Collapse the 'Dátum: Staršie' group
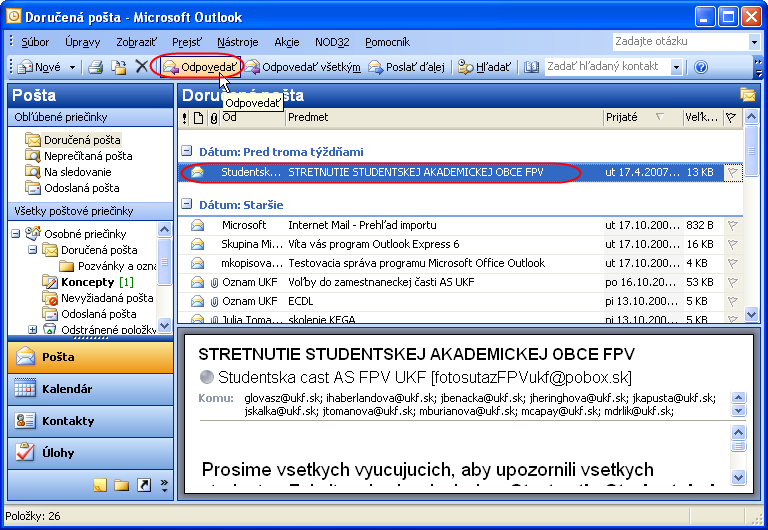 186,204
